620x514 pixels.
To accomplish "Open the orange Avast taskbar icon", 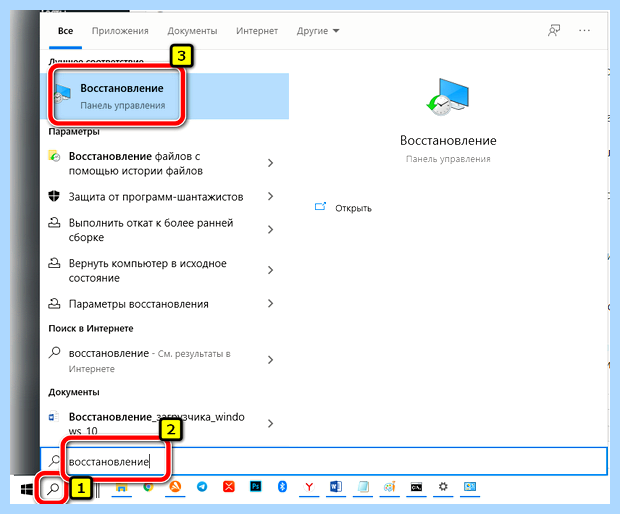I will click(175, 487).
